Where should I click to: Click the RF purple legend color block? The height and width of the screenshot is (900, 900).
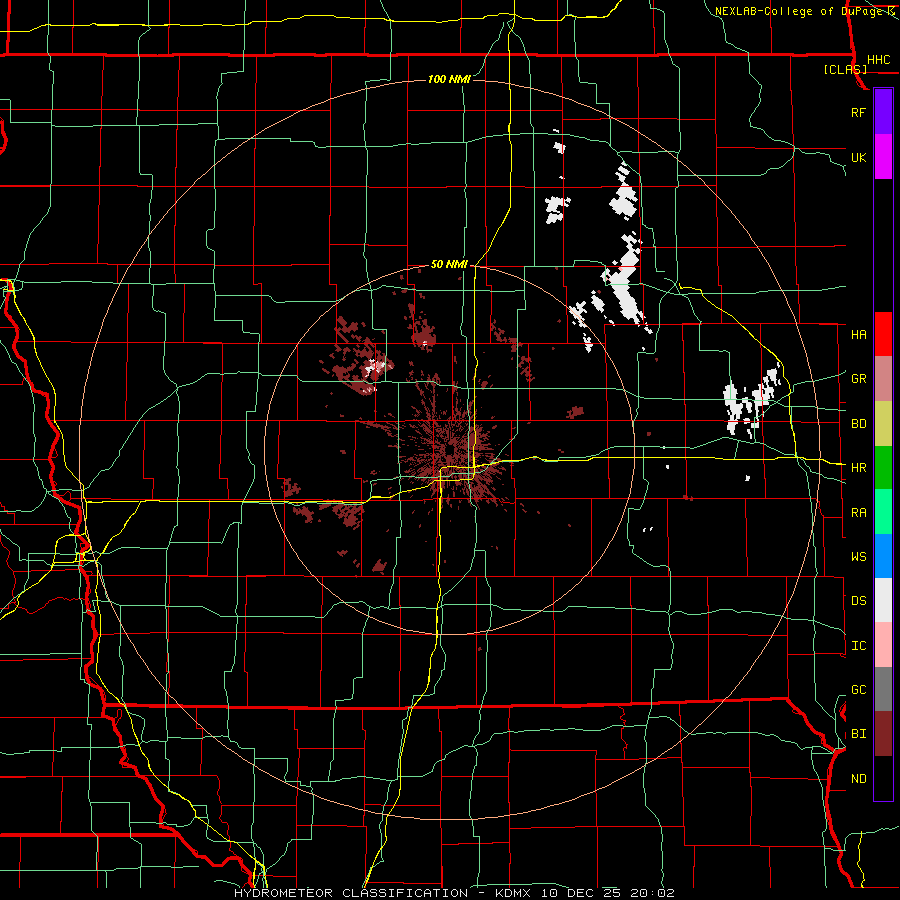tap(883, 112)
